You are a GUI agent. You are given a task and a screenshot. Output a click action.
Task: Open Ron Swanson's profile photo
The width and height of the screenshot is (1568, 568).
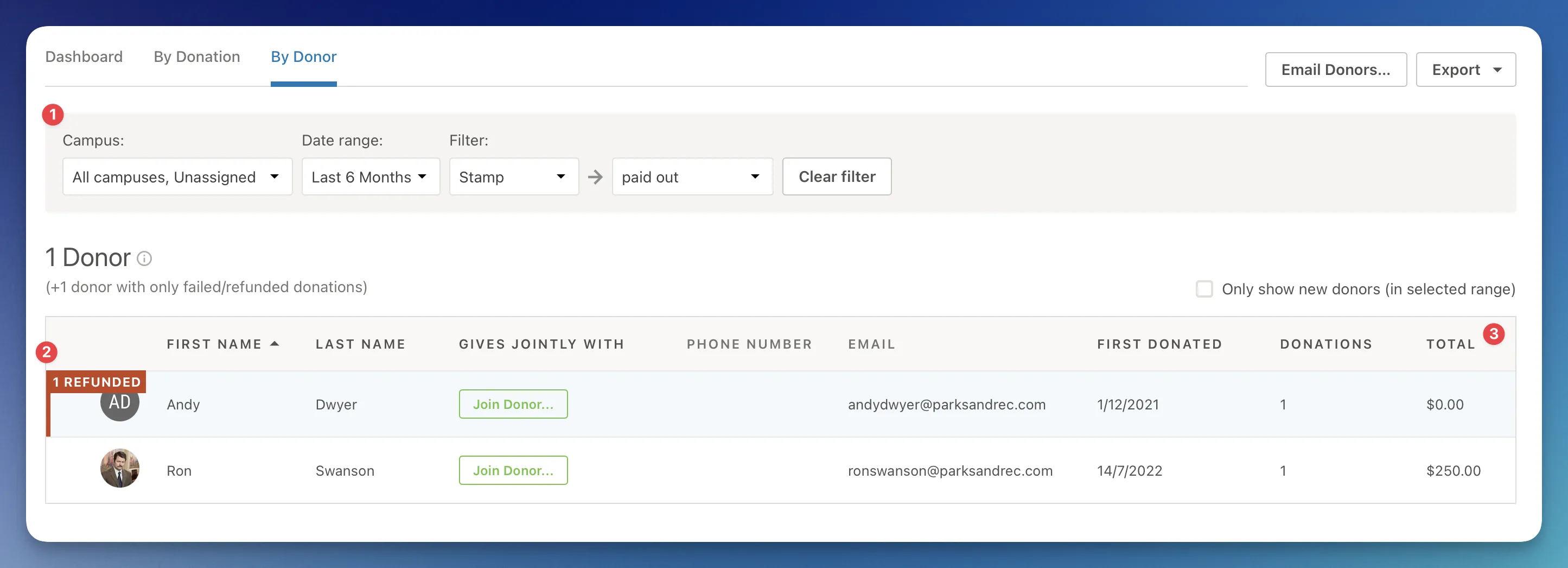click(x=120, y=469)
